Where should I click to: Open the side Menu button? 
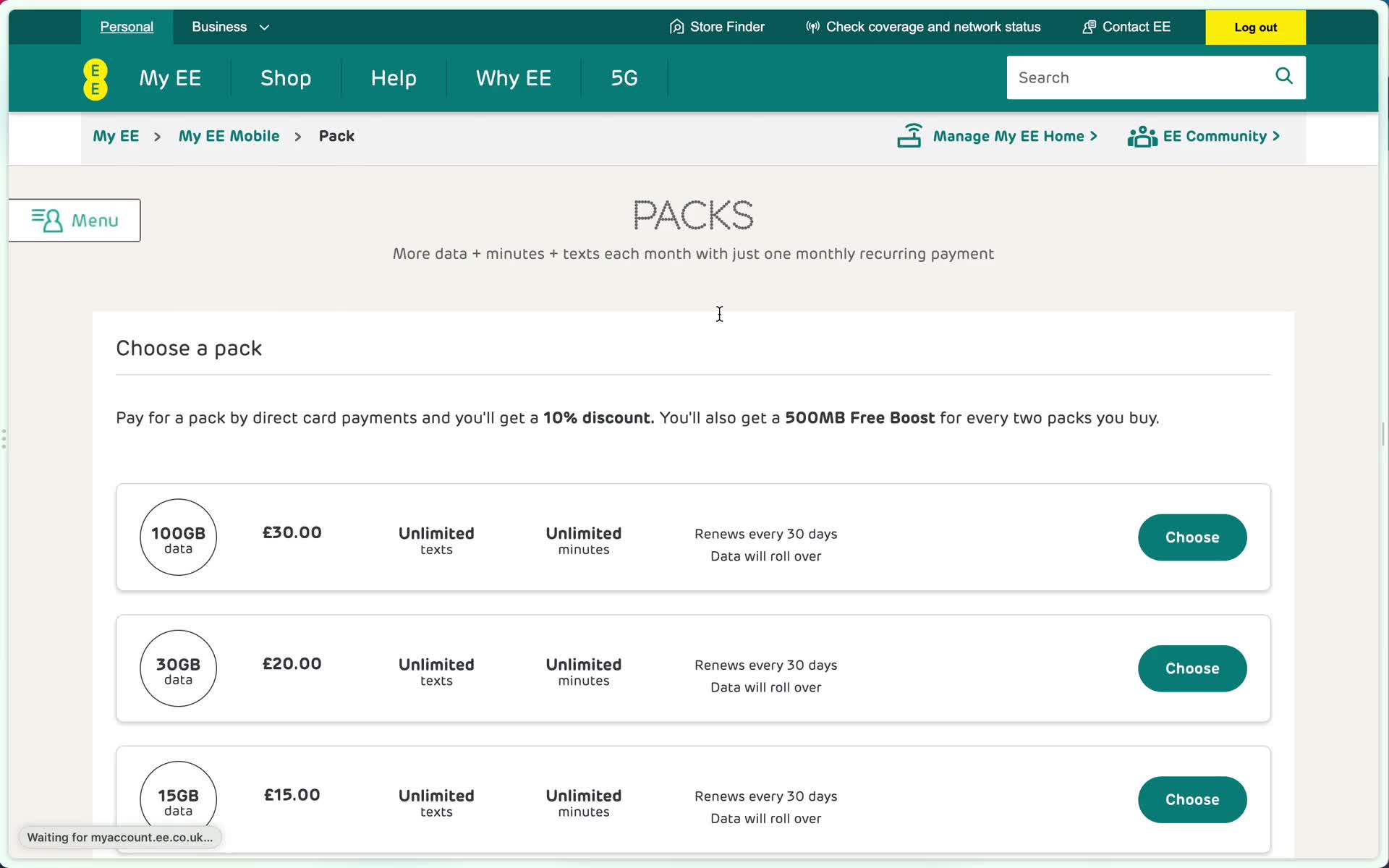[x=75, y=220]
